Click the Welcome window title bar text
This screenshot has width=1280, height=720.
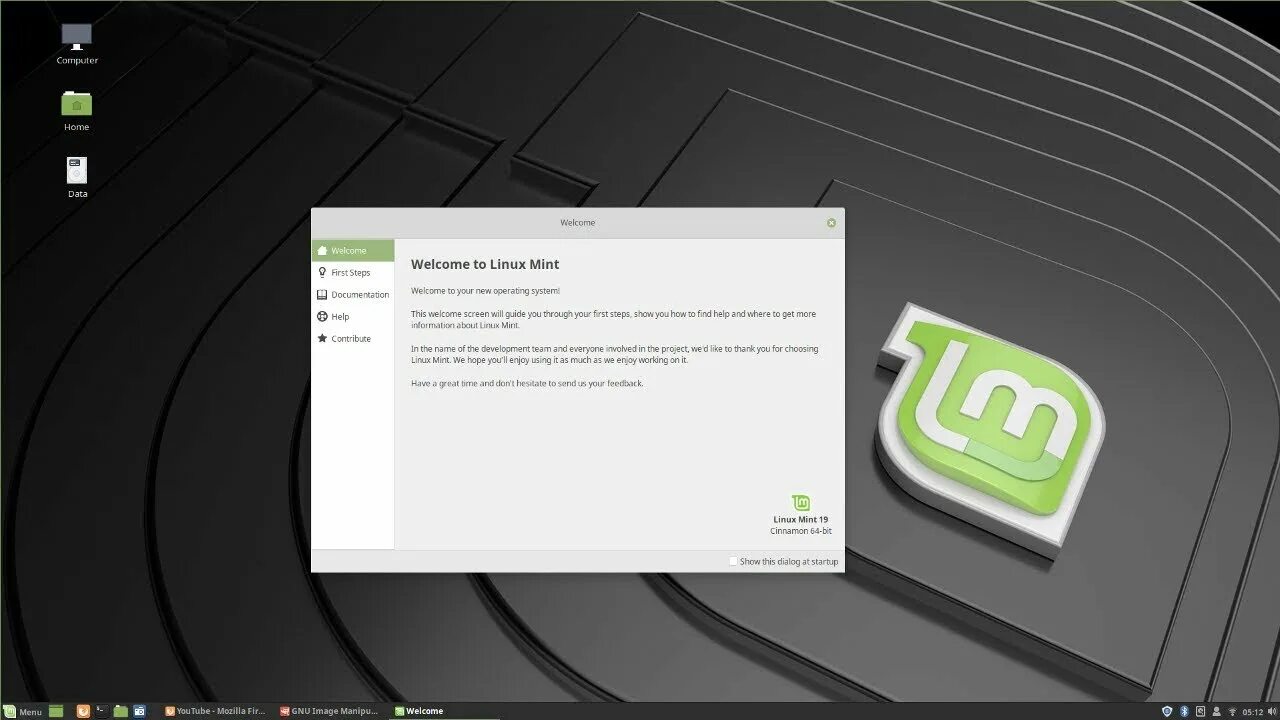577,222
